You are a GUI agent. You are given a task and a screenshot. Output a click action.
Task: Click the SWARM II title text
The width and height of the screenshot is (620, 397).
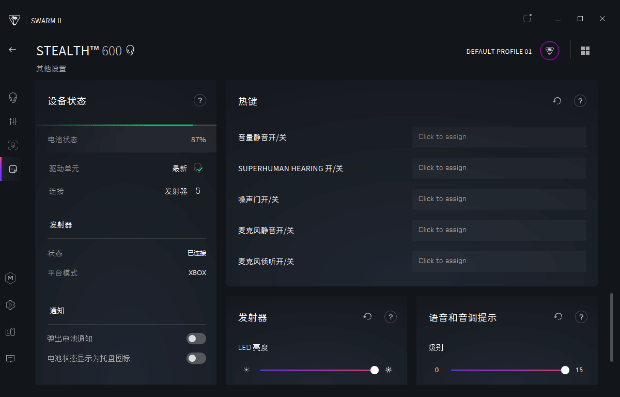pyautogui.click(x=46, y=21)
